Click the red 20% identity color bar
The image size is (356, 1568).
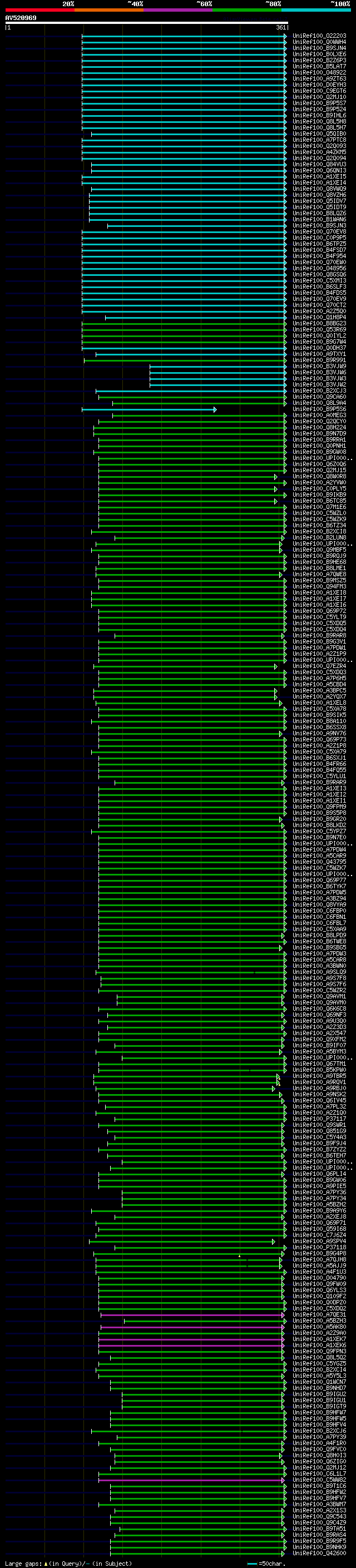[39, 10]
